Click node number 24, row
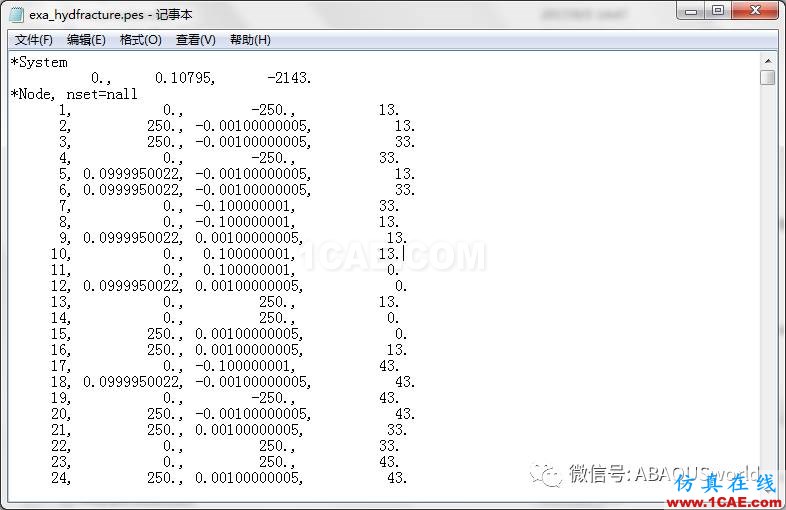Image resolution: width=786 pixels, height=510 pixels. pyautogui.click(x=229, y=478)
